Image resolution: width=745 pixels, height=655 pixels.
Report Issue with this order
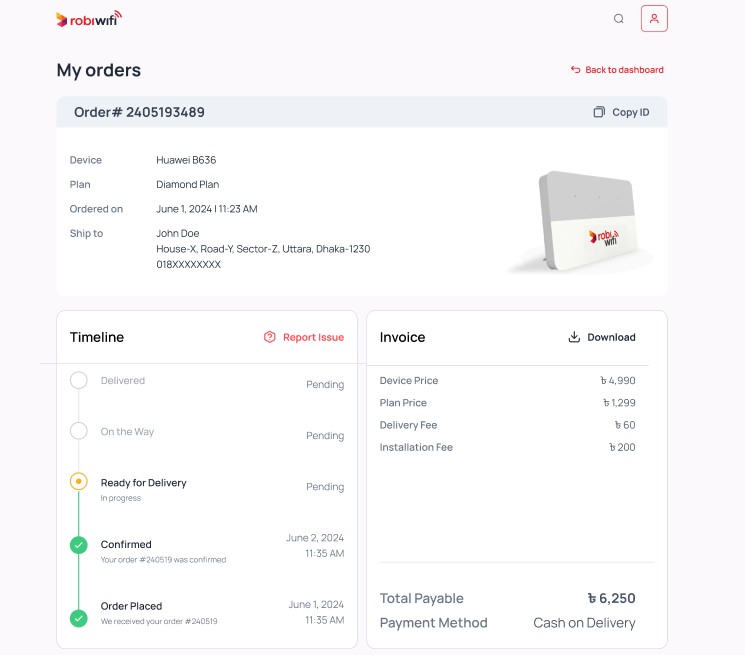[313, 337]
